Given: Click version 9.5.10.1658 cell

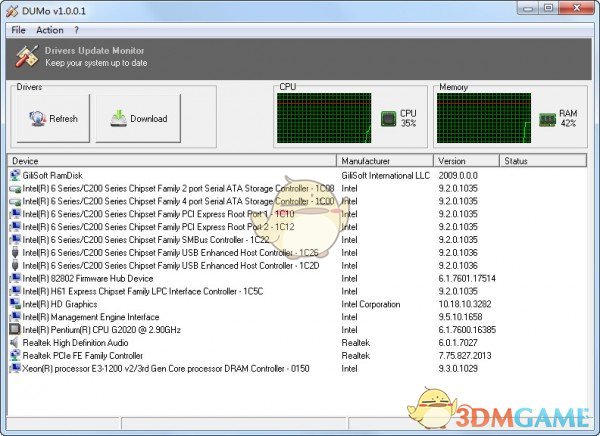Looking at the screenshot, I should pos(460,317).
